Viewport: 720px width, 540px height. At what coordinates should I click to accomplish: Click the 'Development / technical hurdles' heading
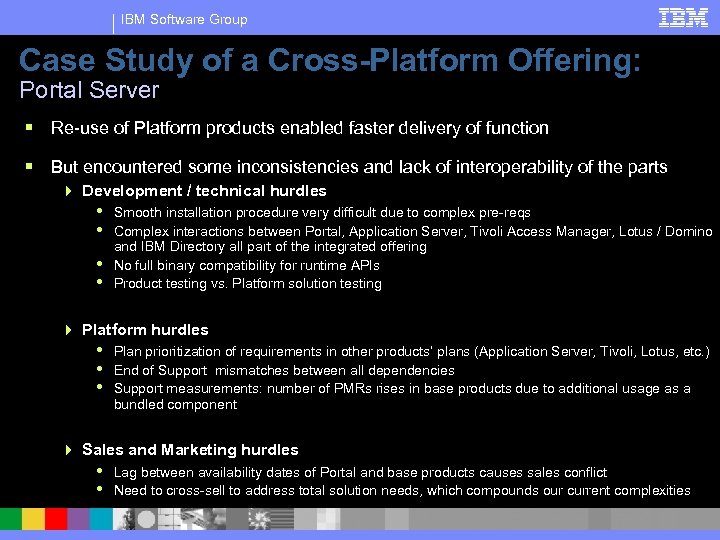tap(204, 191)
